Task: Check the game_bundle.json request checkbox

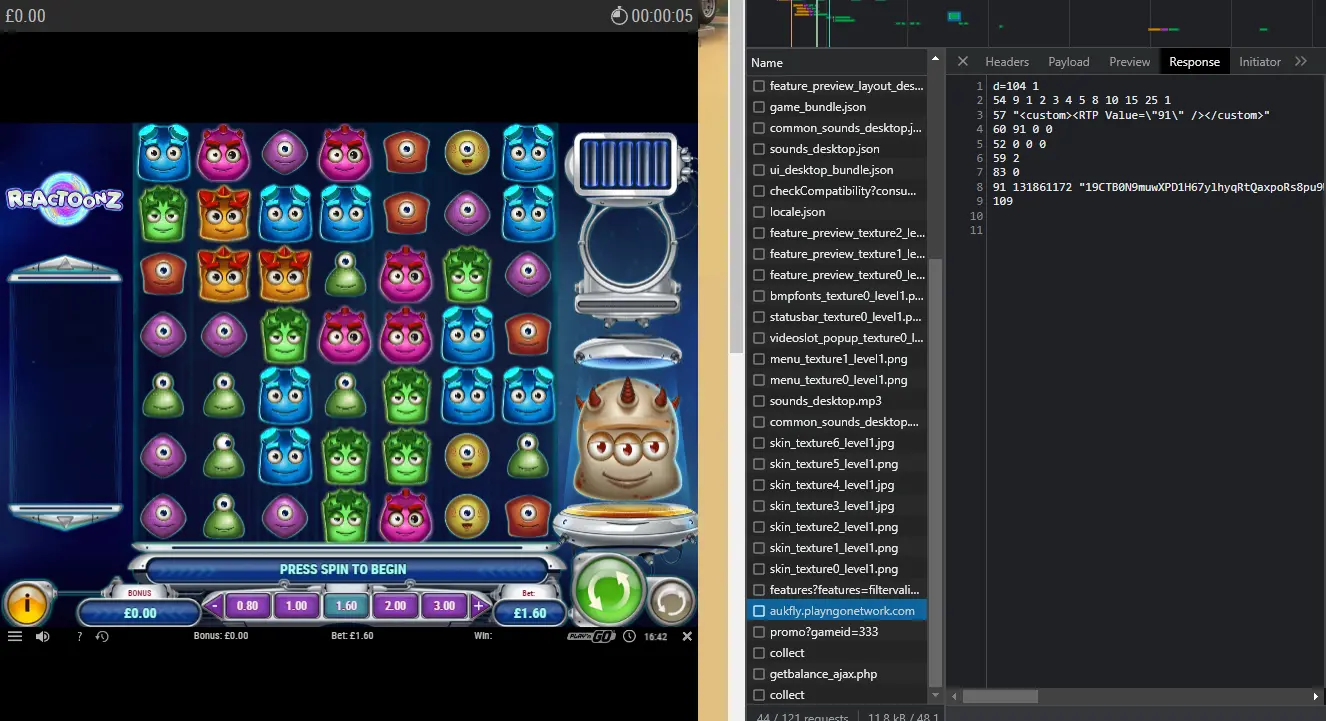Action: point(759,107)
